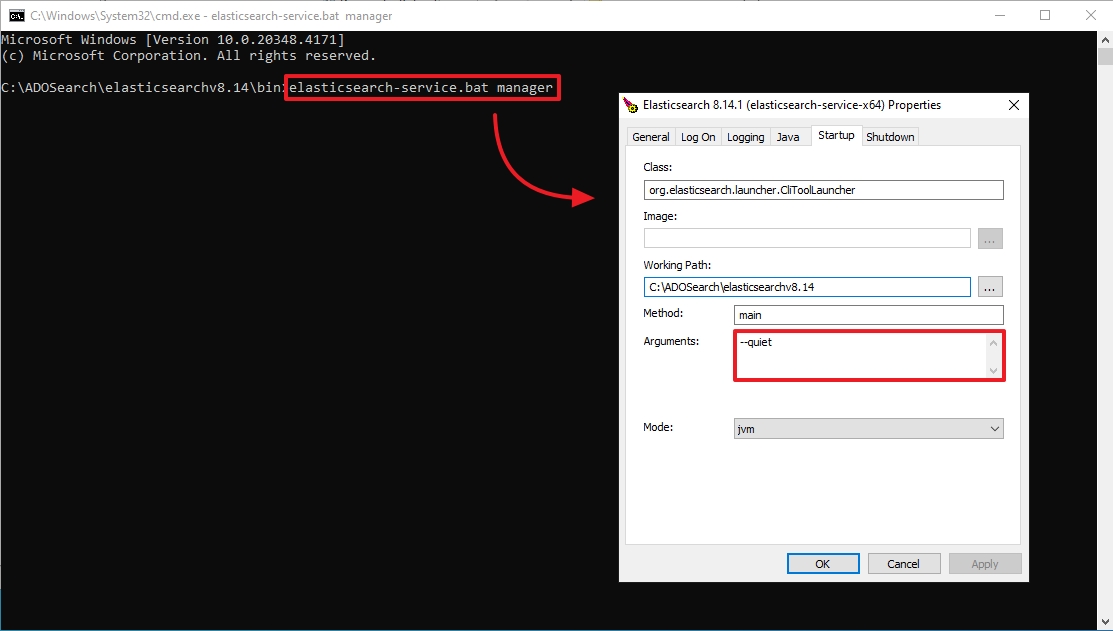The height and width of the screenshot is (631, 1113).
Task: Click browse button next to Working Path
Action: [990, 287]
